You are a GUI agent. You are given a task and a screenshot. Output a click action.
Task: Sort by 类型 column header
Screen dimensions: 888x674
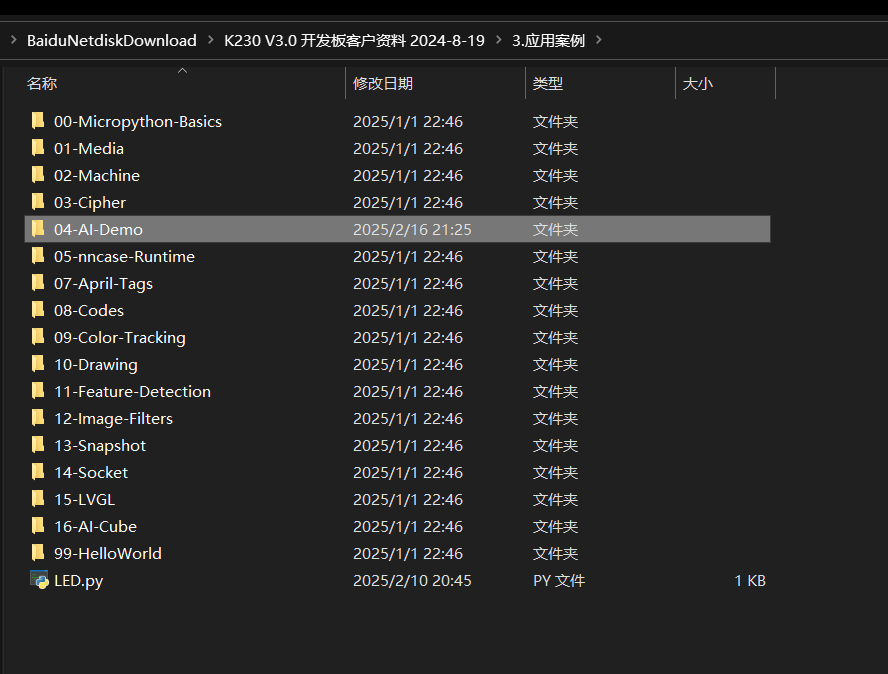click(547, 84)
